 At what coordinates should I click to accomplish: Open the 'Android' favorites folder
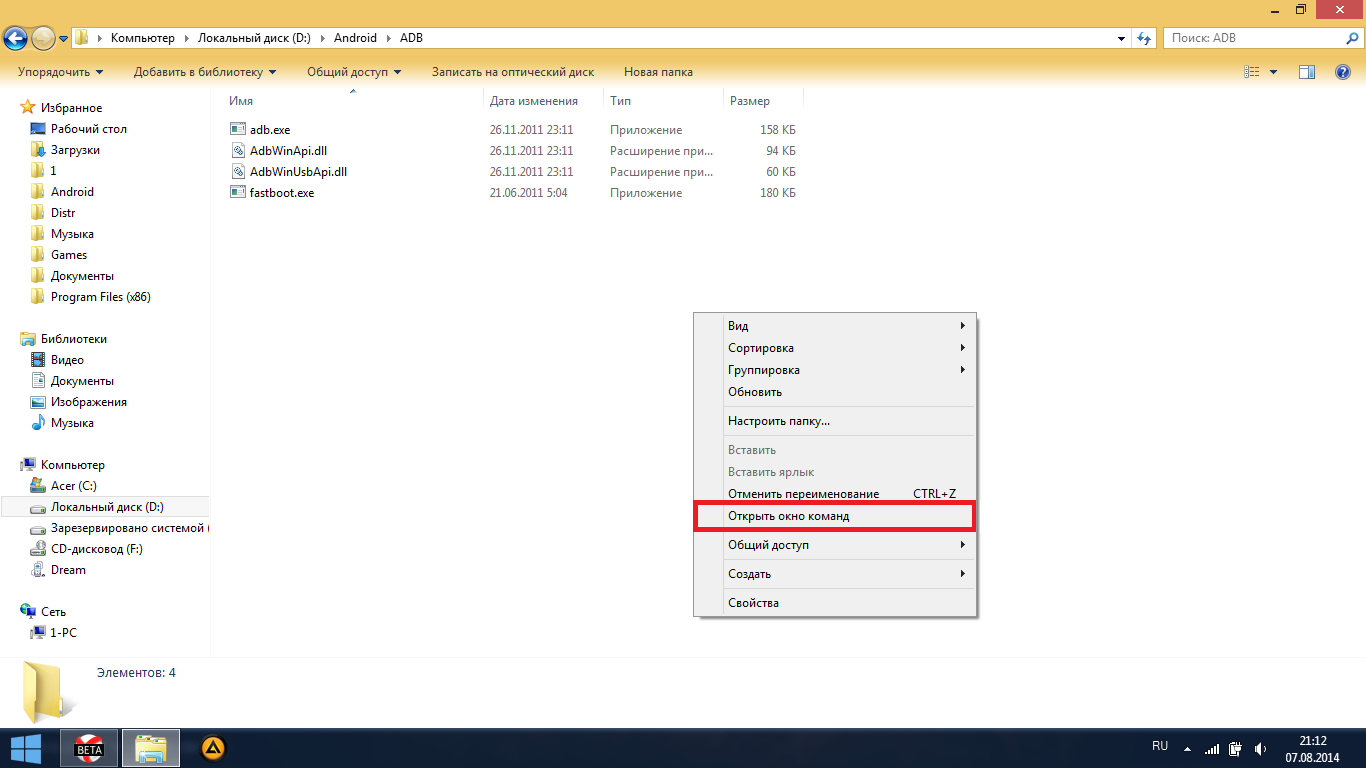[72, 191]
